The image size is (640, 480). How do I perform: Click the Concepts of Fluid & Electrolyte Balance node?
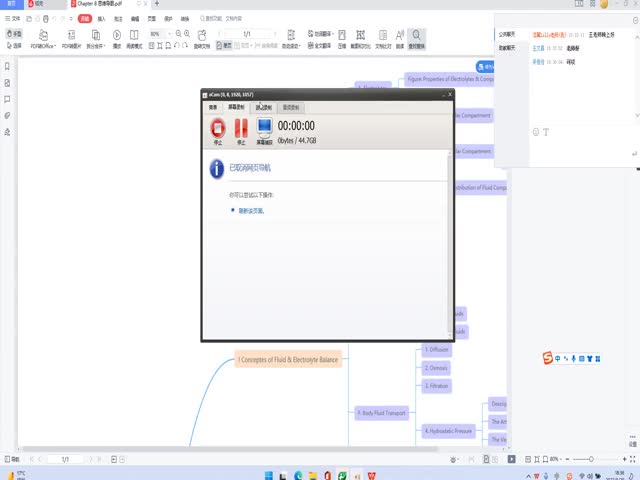pyautogui.click(x=288, y=359)
